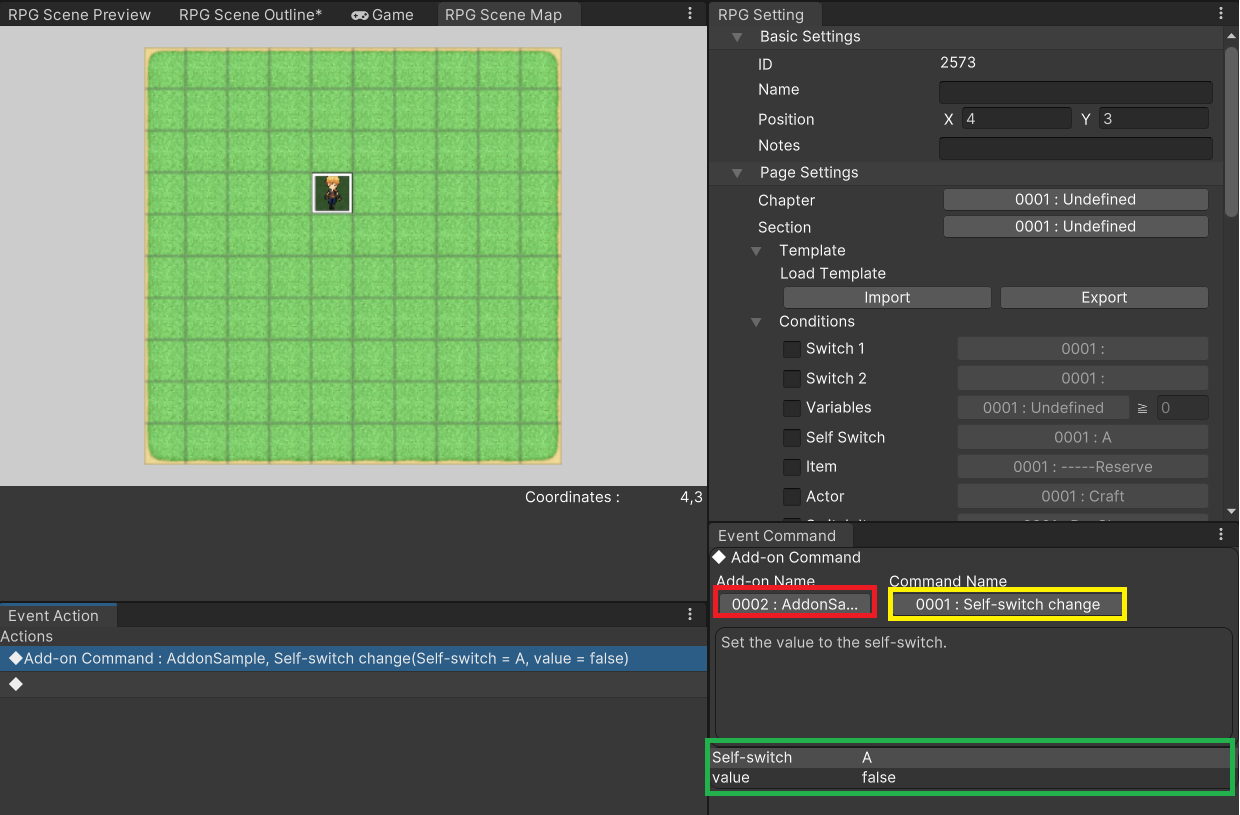Open the Event Action panel options menu
Screen dimensions: 1240x815
pos(690,615)
